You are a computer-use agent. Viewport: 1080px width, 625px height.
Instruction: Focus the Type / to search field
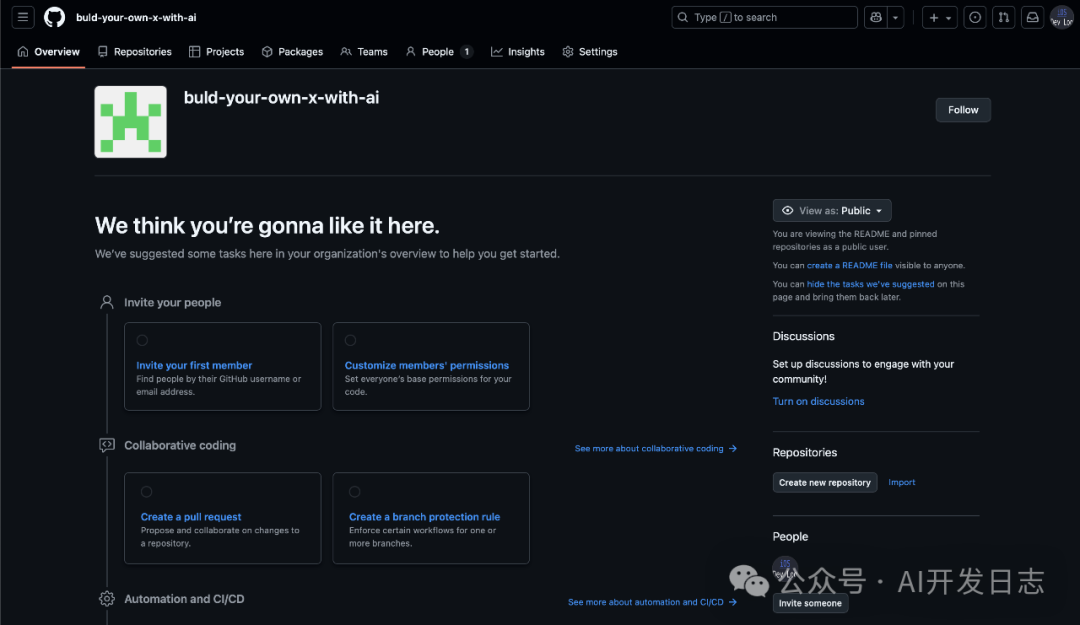tap(764, 17)
